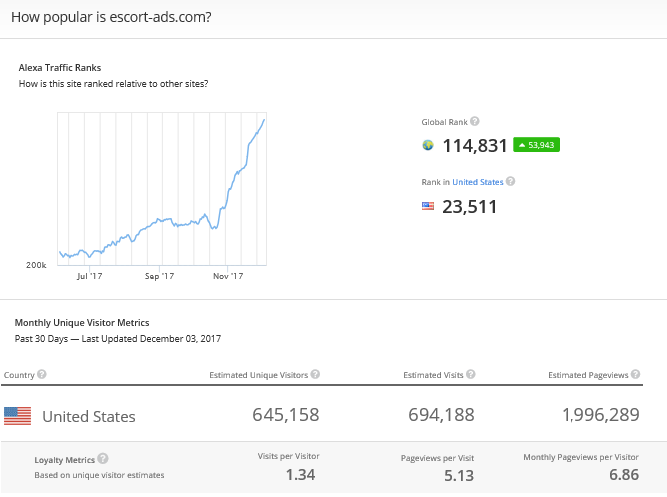
Task: Click the Visits per Visitor label
Action: (x=288, y=456)
